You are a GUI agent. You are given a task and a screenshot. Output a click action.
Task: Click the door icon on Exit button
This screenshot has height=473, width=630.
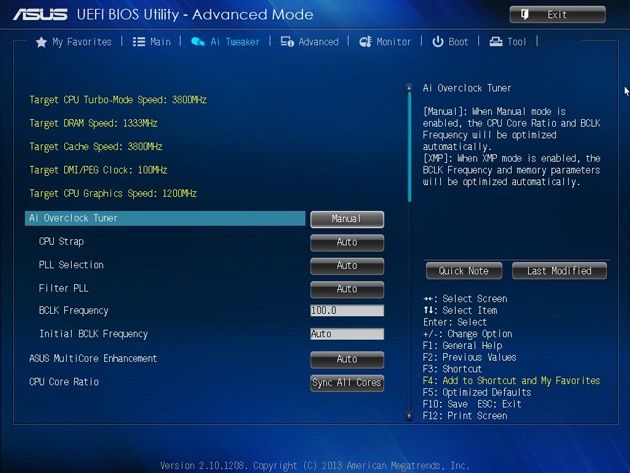point(524,15)
